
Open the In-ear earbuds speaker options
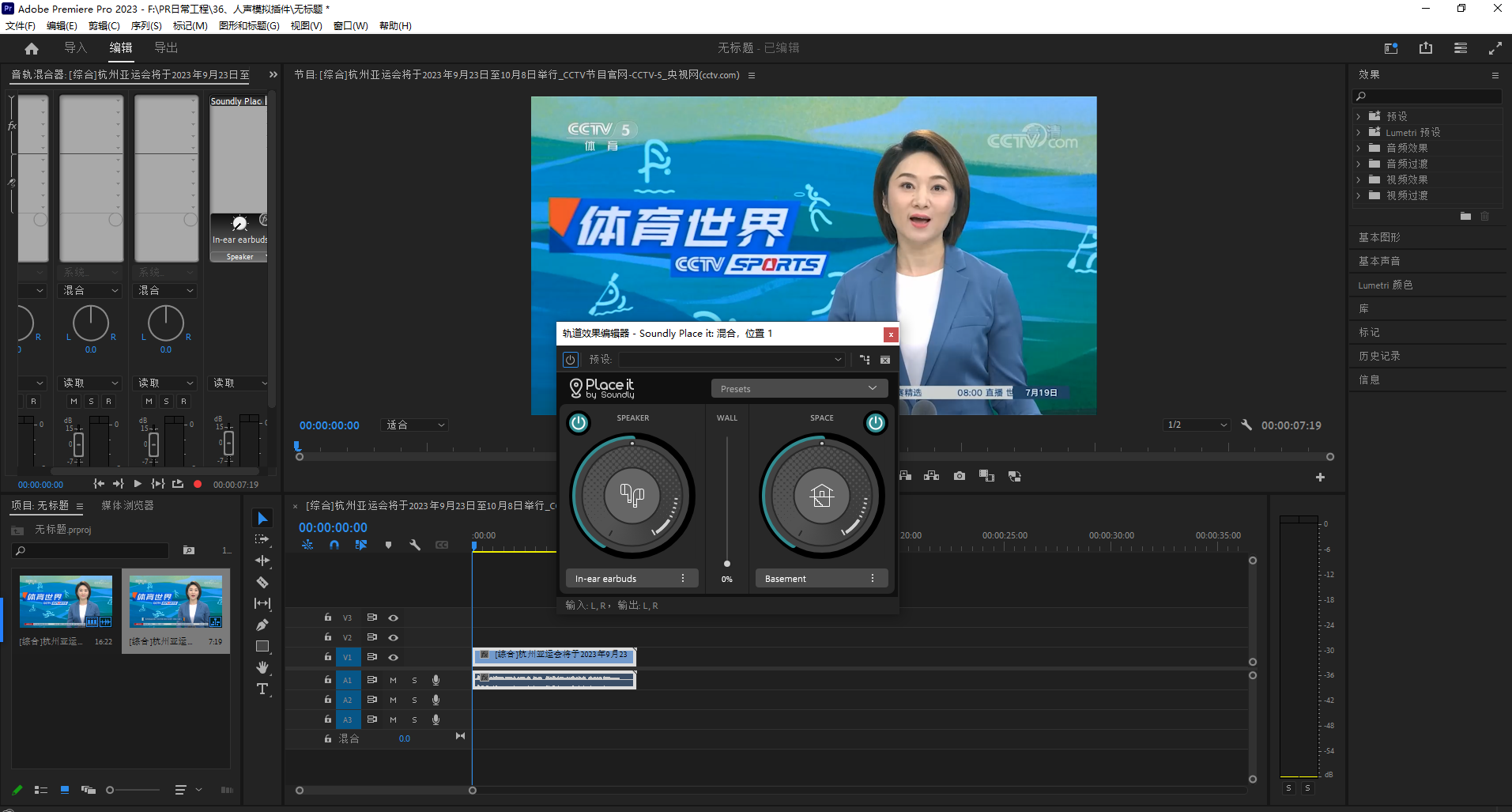[x=683, y=579]
